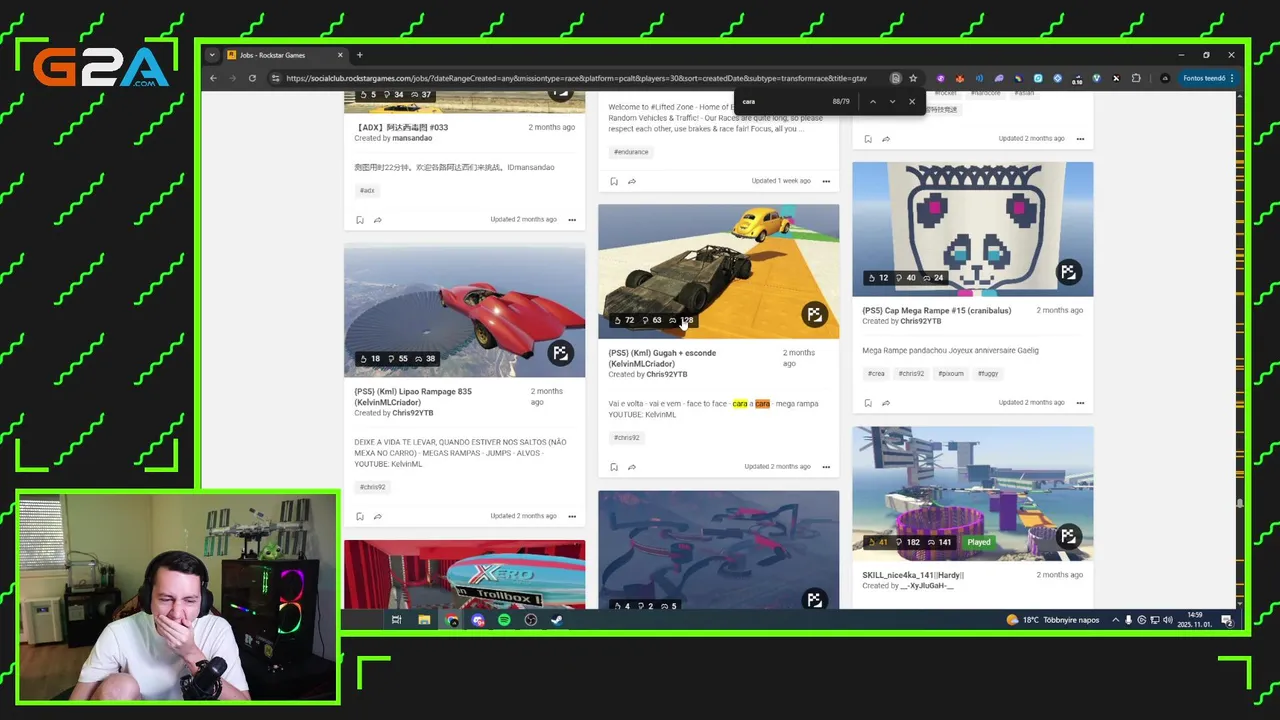
Task: Bookmark the Gugah + esconde job
Action: pyautogui.click(x=614, y=467)
